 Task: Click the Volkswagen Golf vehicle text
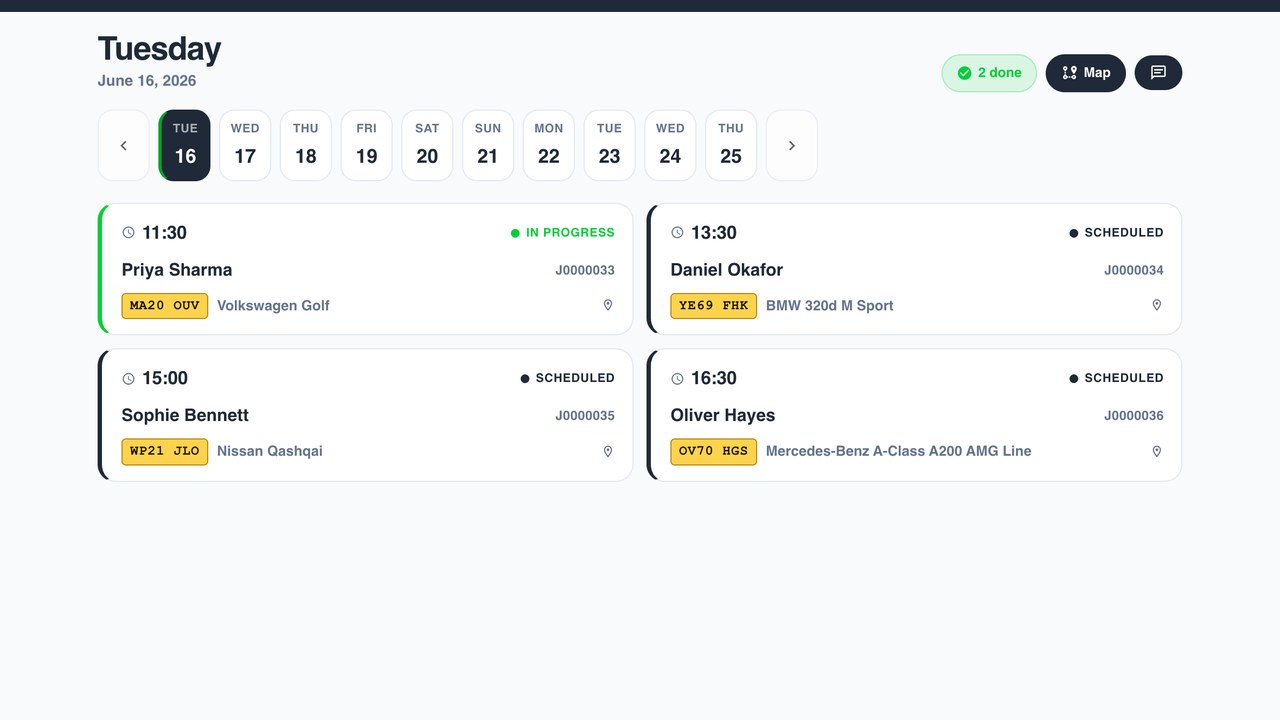(x=273, y=306)
